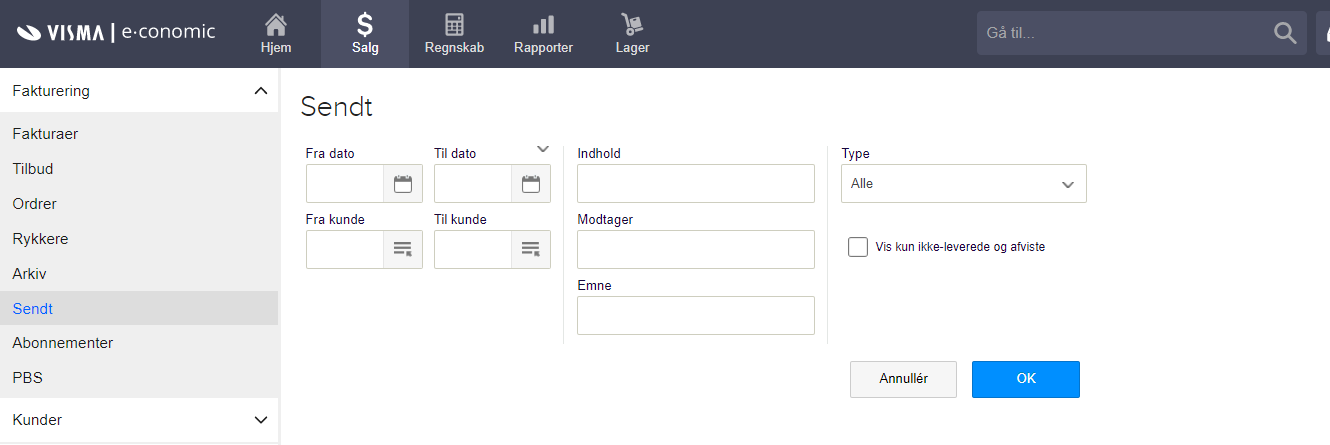Enable Vis kun ikke-leverede og afviste
The width and height of the screenshot is (1330, 445).
point(858,247)
